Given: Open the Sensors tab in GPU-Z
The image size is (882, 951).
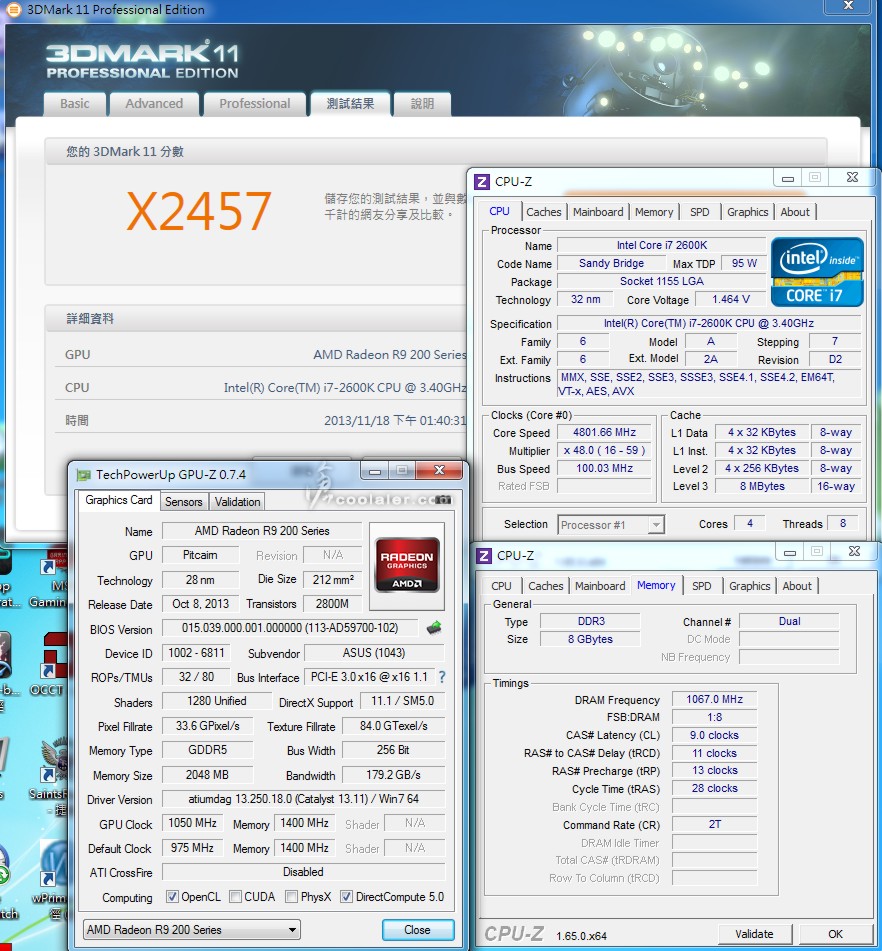Looking at the screenshot, I should pyautogui.click(x=183, y=502).
